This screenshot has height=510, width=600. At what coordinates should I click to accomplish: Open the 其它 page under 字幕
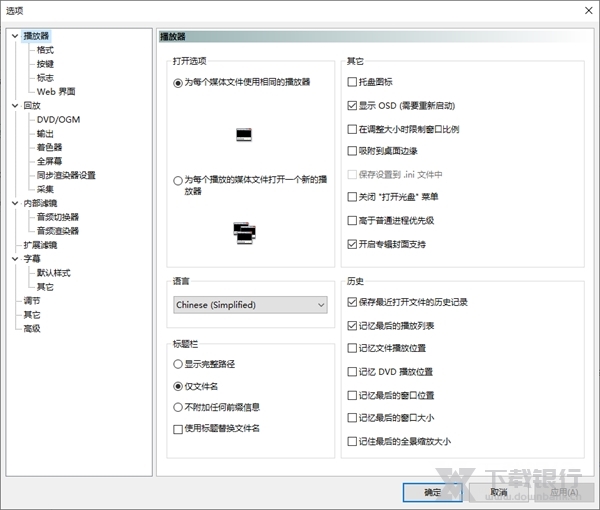pos(45,287)
